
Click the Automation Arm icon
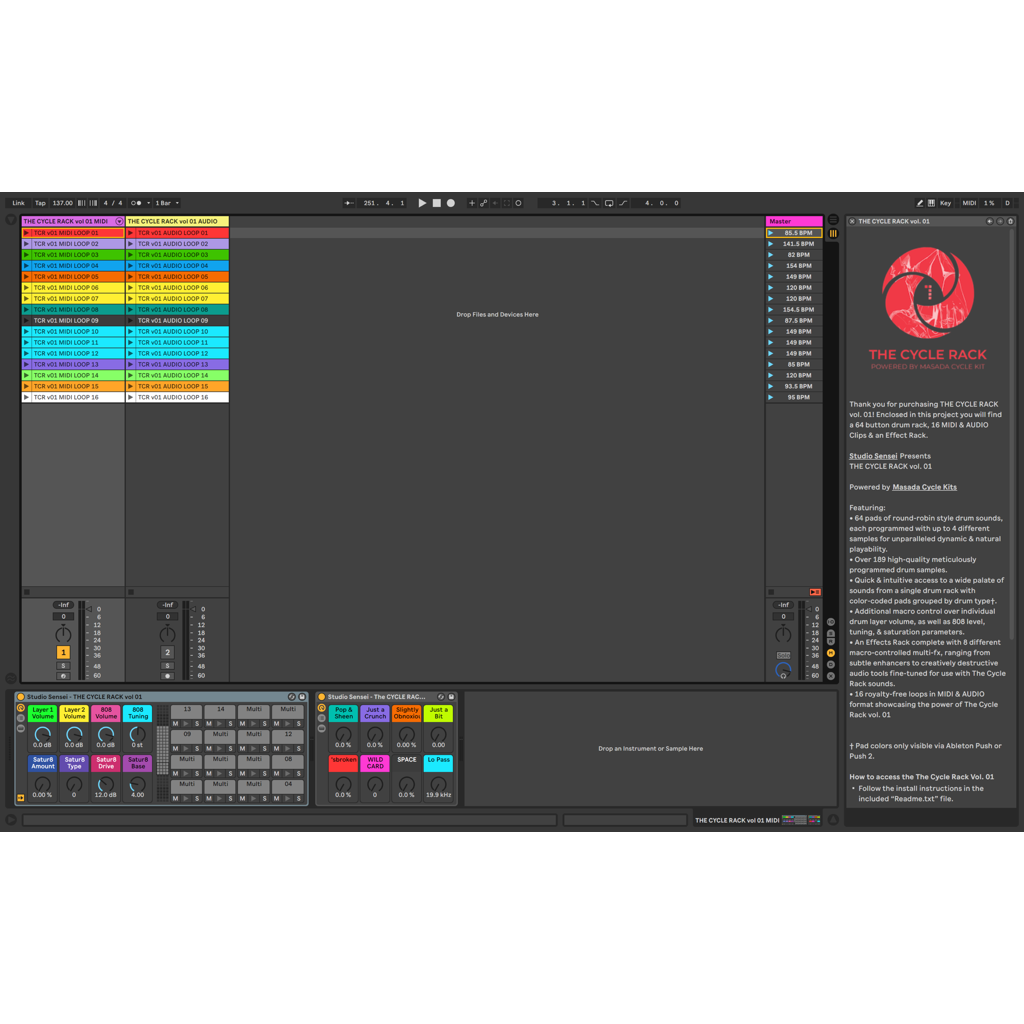pos(483,203)
